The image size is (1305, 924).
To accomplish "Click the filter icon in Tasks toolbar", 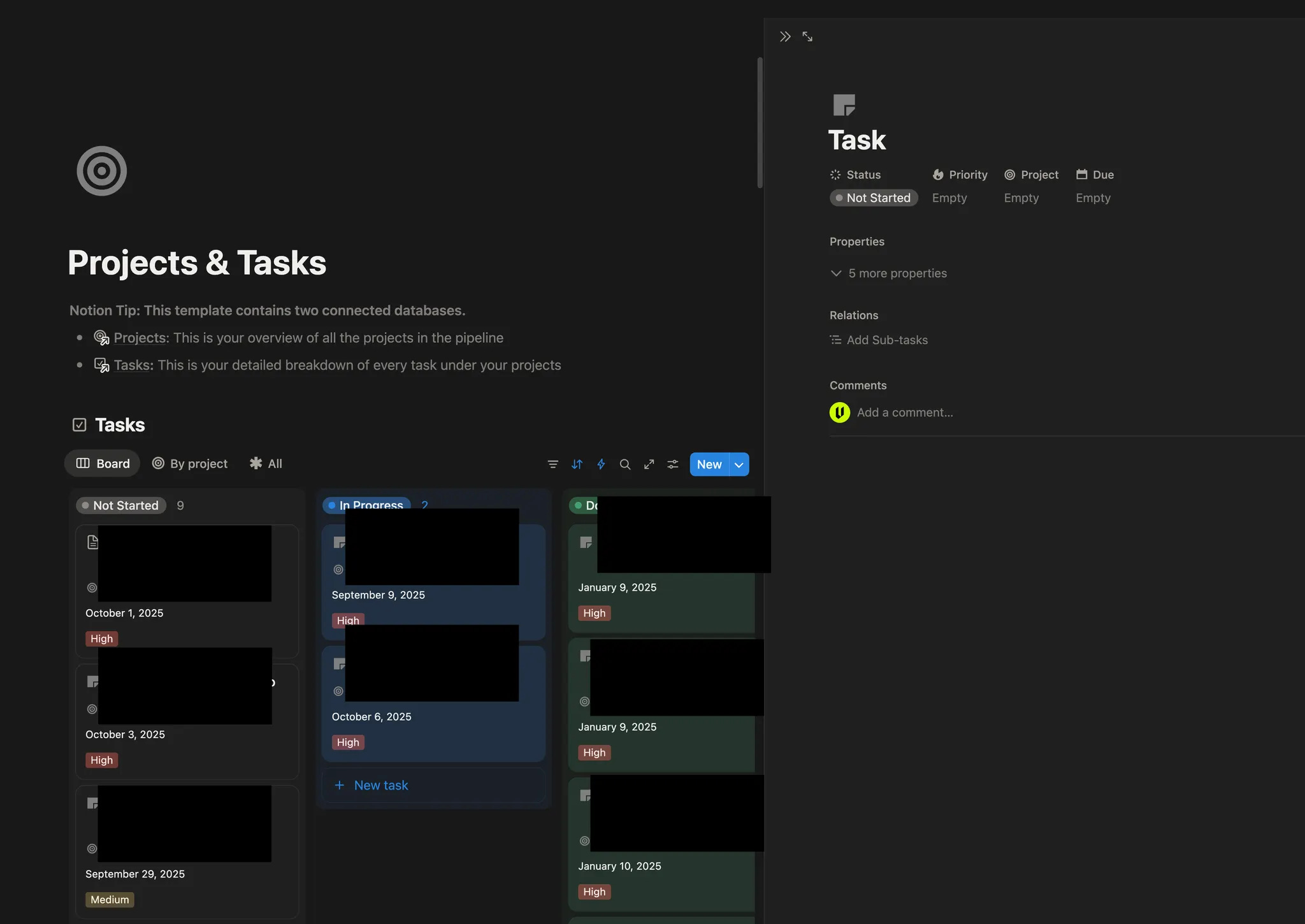I will pyautogui.click(x=552, y=465).
